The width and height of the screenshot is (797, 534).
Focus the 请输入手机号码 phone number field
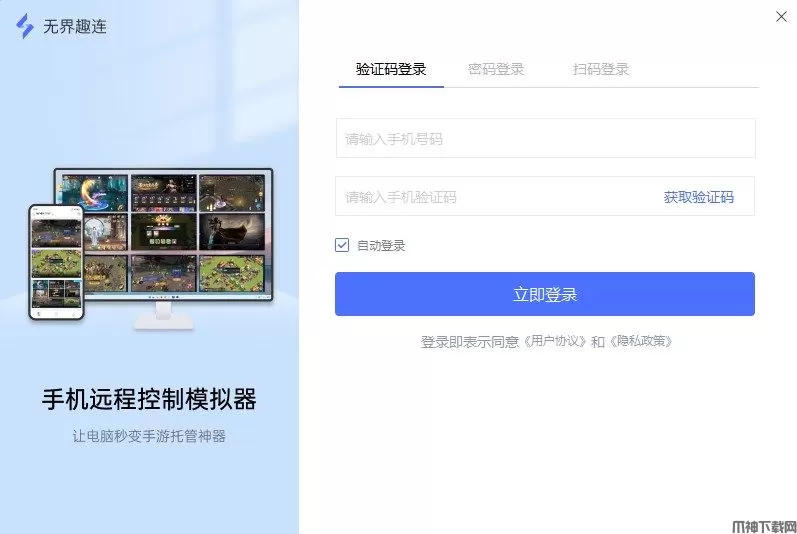[x=545, y=138]
